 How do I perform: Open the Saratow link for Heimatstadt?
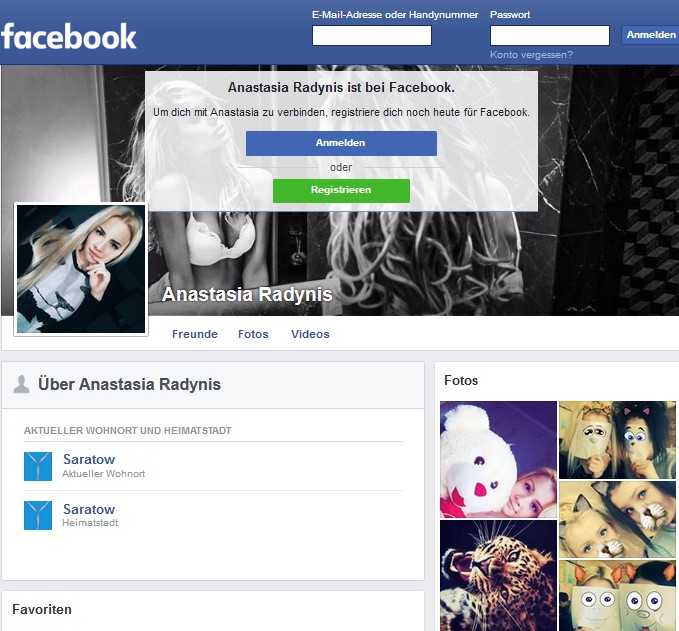89,509
